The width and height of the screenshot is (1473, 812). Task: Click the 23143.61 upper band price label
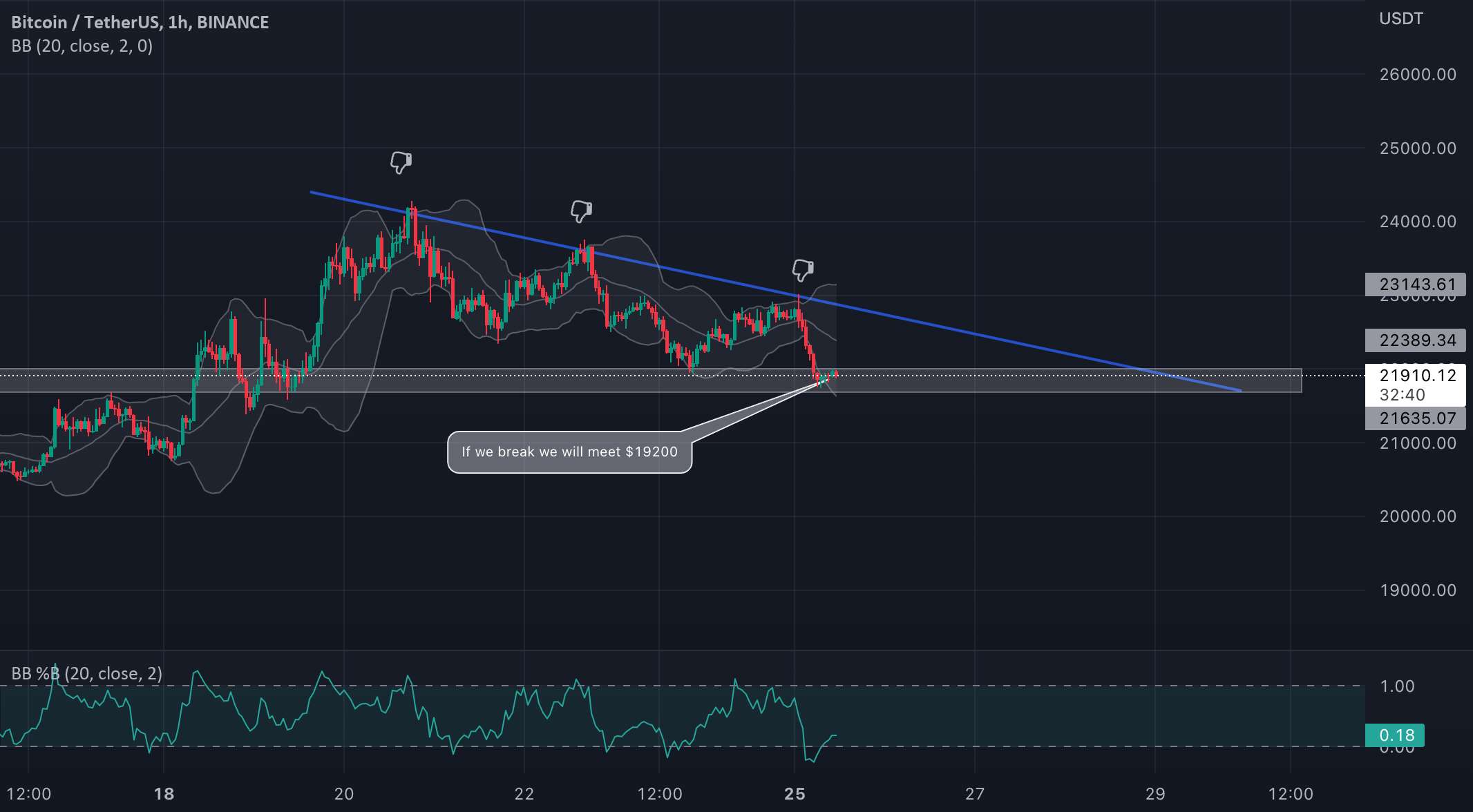pos(1416,284)
